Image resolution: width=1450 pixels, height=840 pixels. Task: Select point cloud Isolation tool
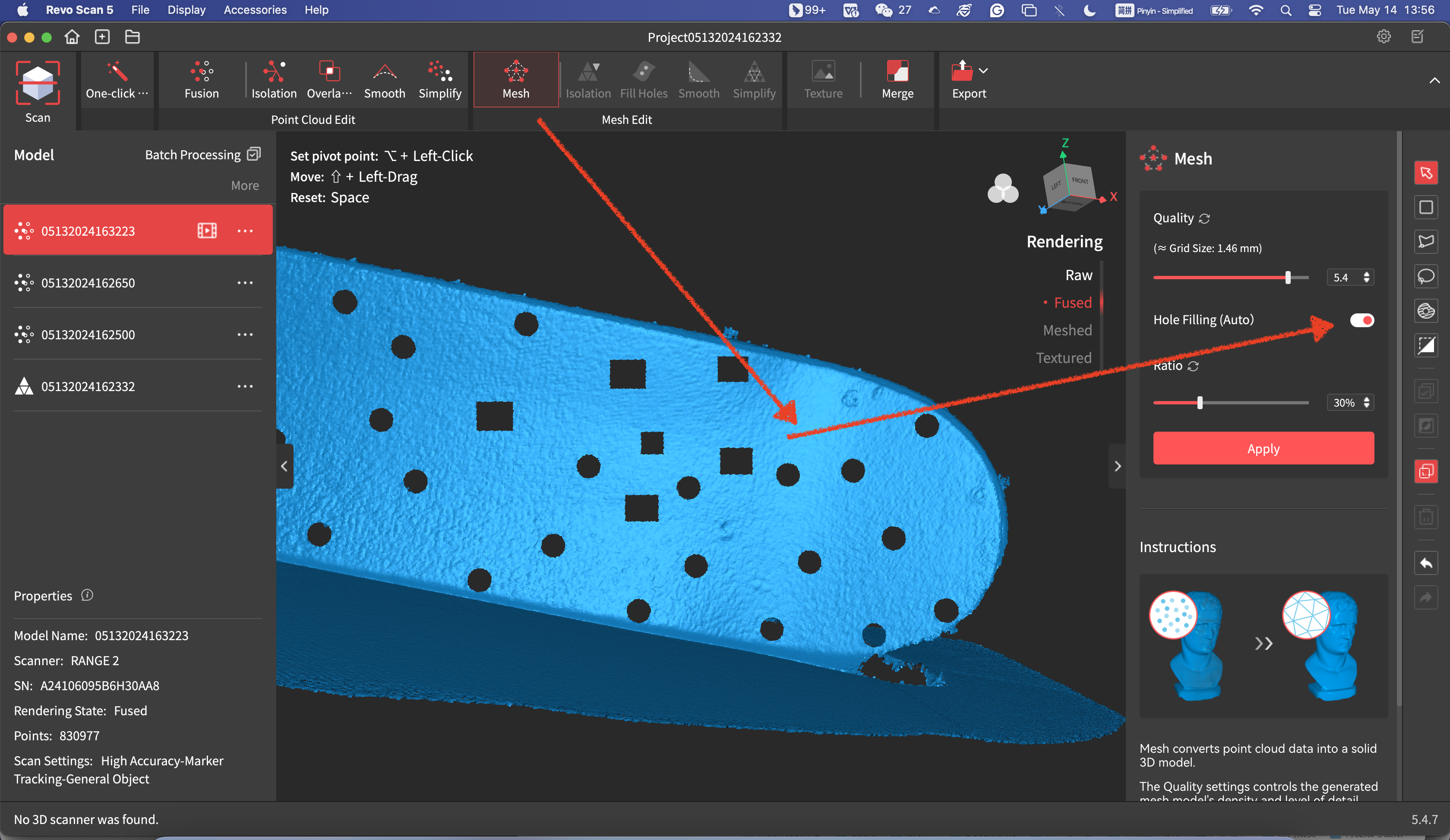point(274,79)
